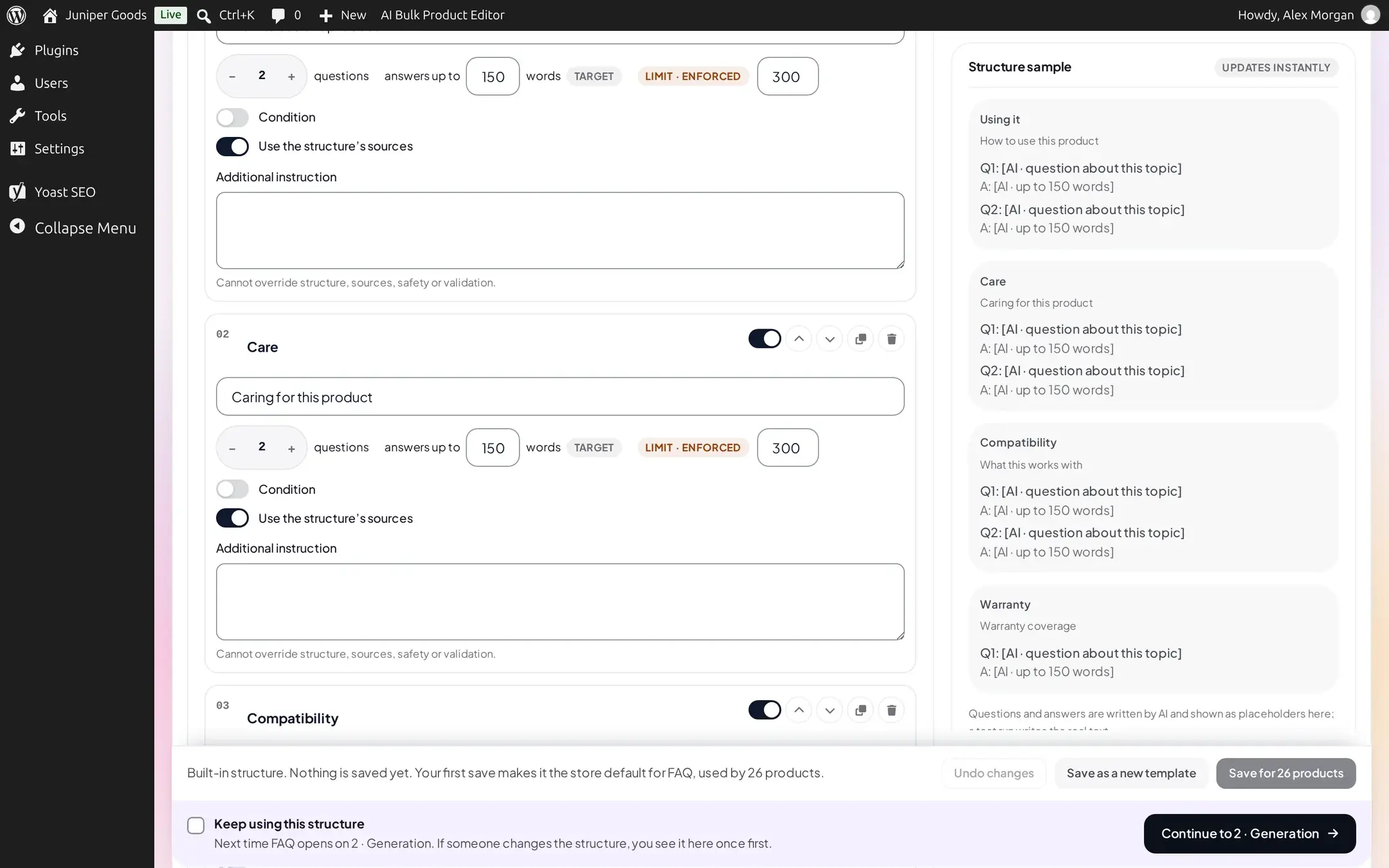
Task: Disable structure's sources in Using it section
Action: pos(232,147)
